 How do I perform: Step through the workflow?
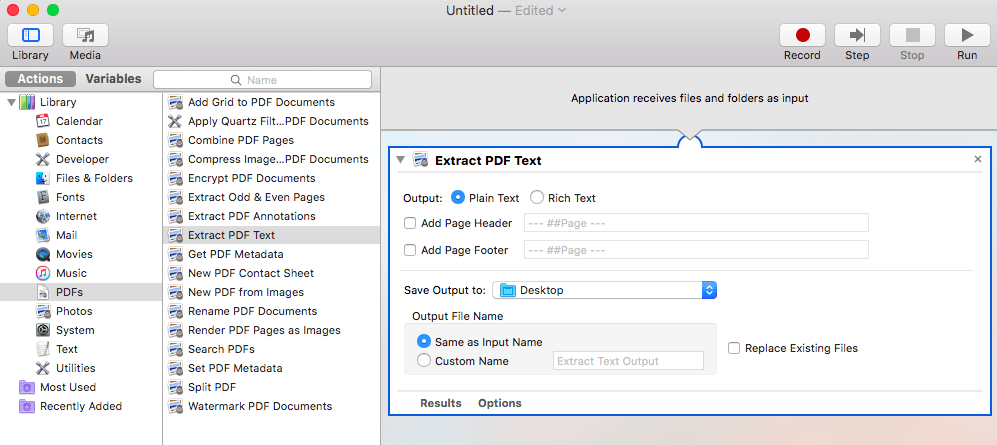pyautogui.click(x=857, y=35)
